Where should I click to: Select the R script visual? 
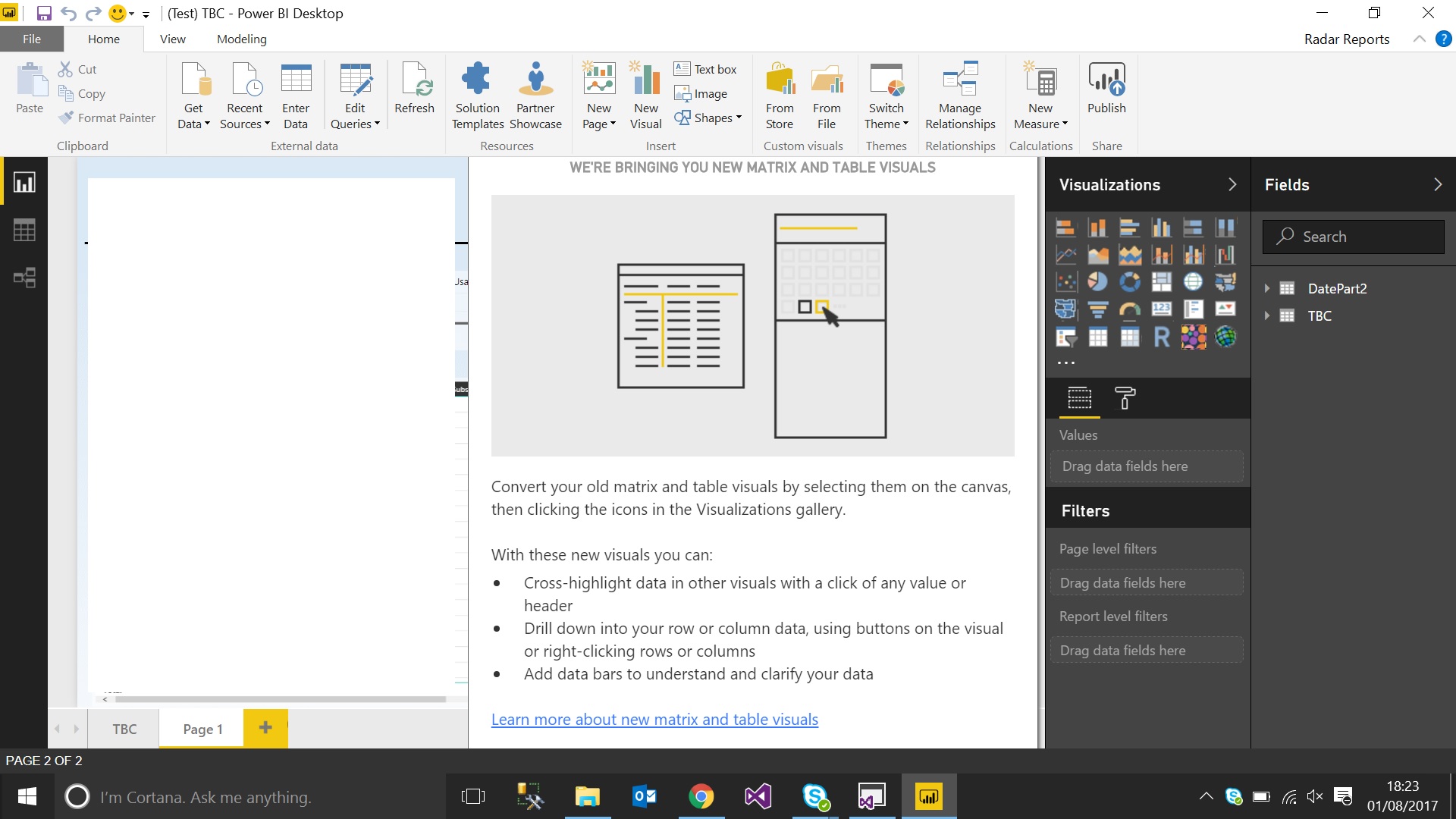1161,337
